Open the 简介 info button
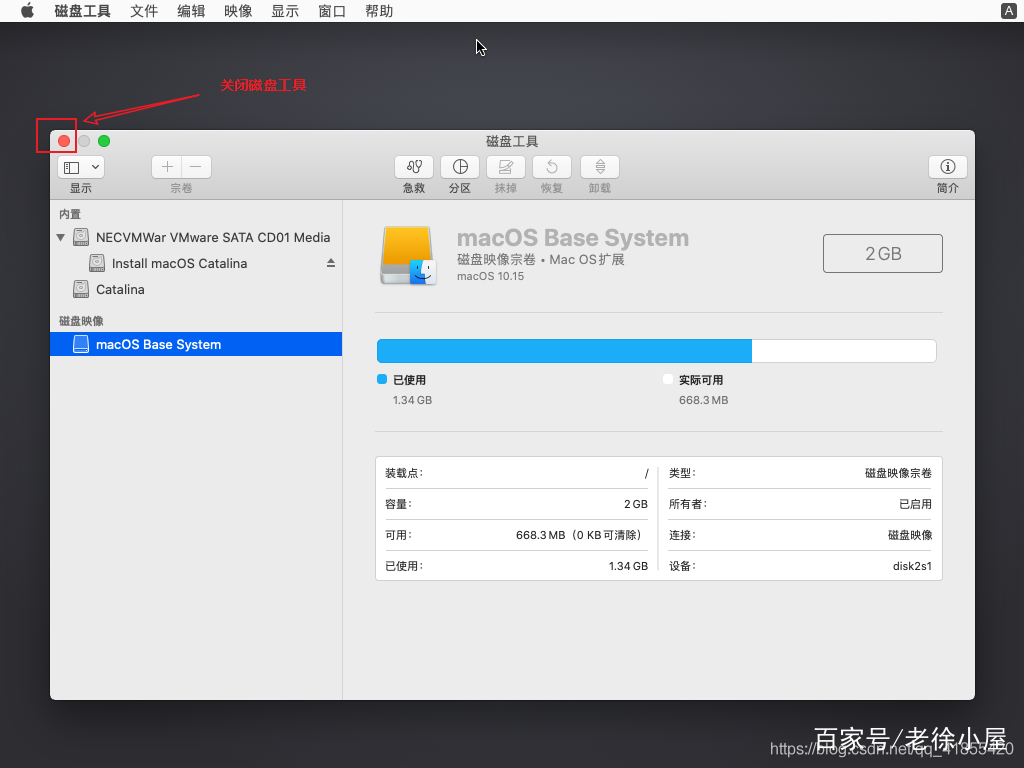 click(x=948, y=167)
